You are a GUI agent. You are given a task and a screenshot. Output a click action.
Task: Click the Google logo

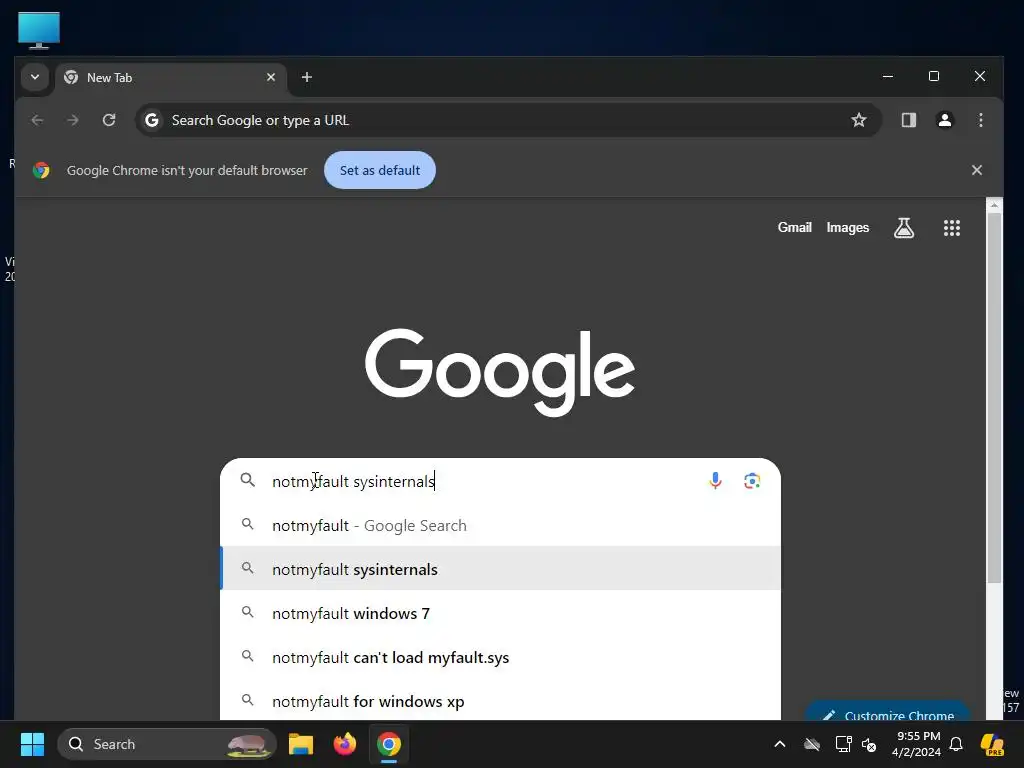point(500,372)
